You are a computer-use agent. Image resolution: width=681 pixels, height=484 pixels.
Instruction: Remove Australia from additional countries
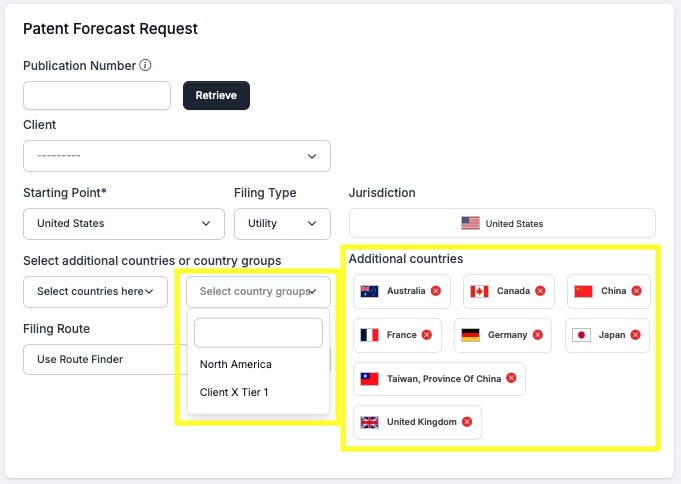point(436,291)
